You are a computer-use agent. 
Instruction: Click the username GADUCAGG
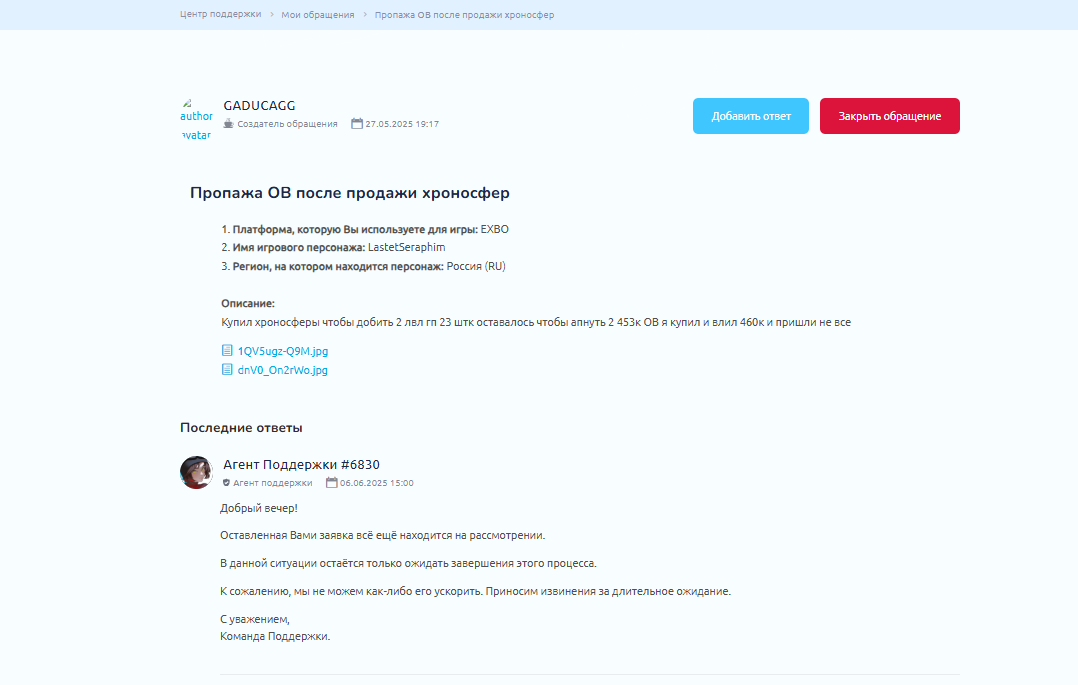[x=259, y=106]
